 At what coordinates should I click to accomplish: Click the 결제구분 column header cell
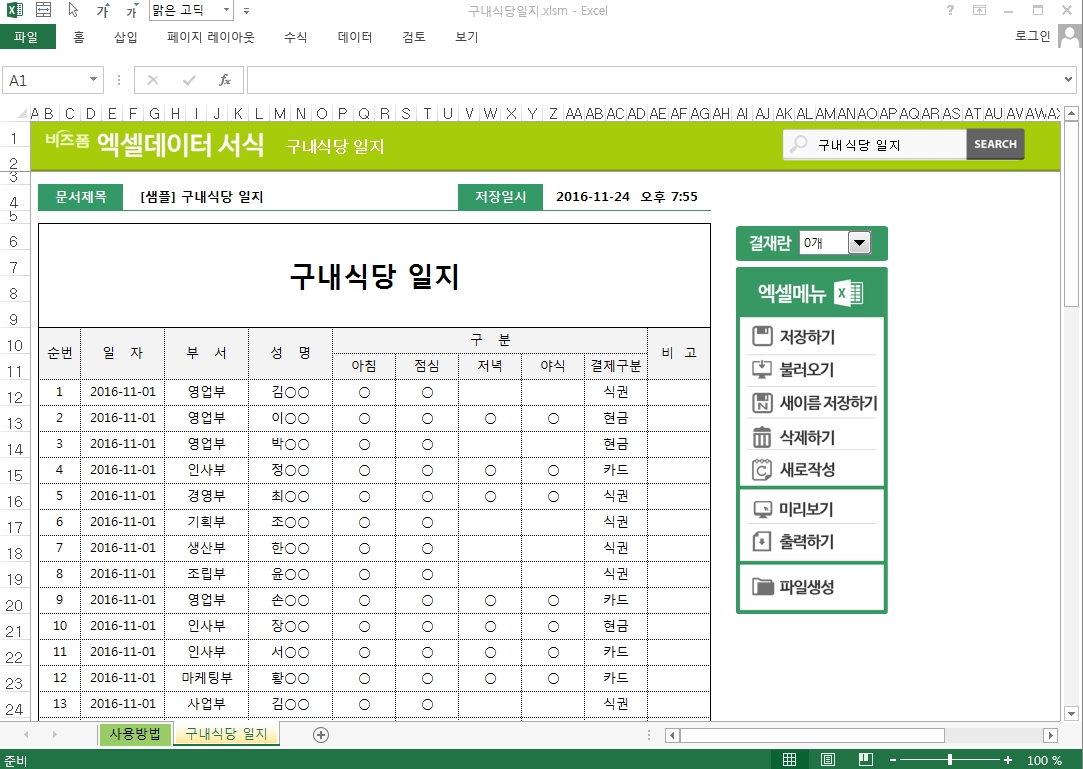pos(615,366)
